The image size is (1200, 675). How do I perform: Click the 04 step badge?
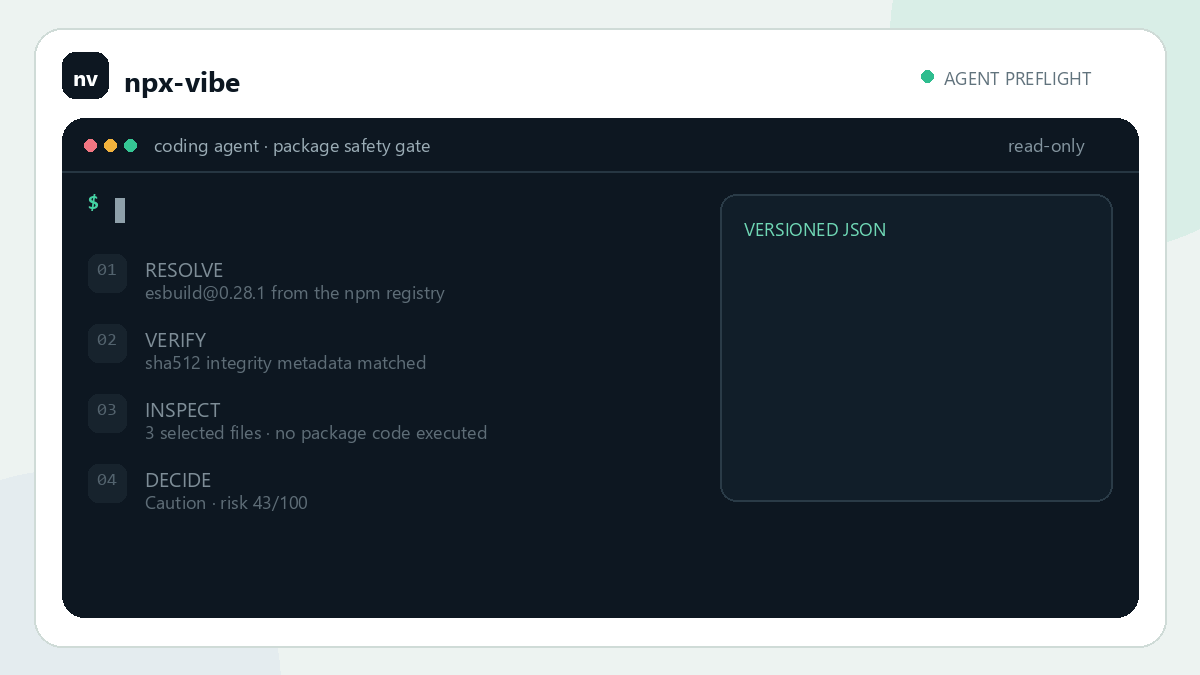pyautogui.click(x=107, y=483)
